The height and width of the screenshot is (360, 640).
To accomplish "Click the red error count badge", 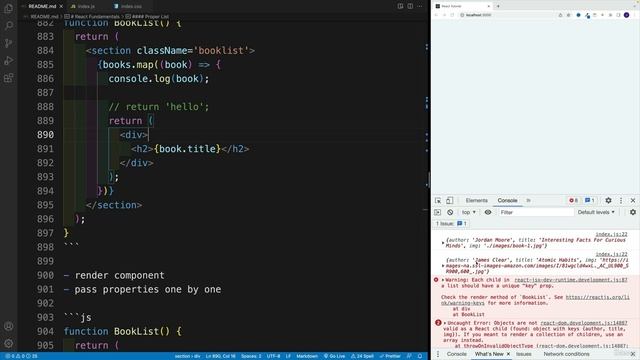I will (x=573, y=200).
